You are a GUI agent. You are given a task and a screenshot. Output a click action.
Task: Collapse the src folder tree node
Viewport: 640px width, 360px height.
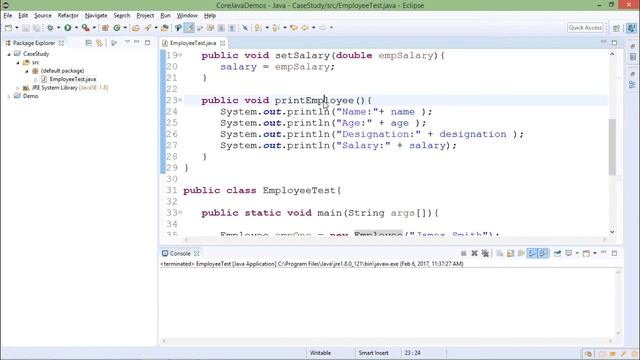tap(18, 62)
